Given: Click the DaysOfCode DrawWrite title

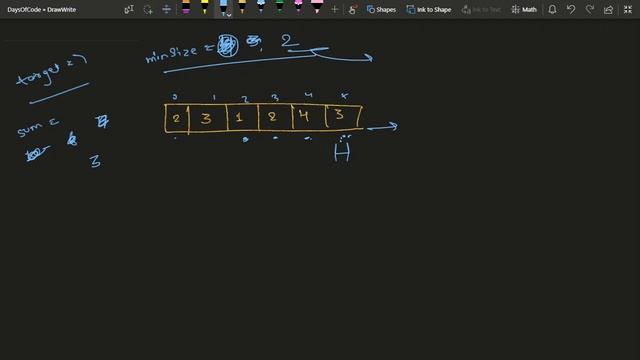Looking at the screenshot, I should pos(42,9).
